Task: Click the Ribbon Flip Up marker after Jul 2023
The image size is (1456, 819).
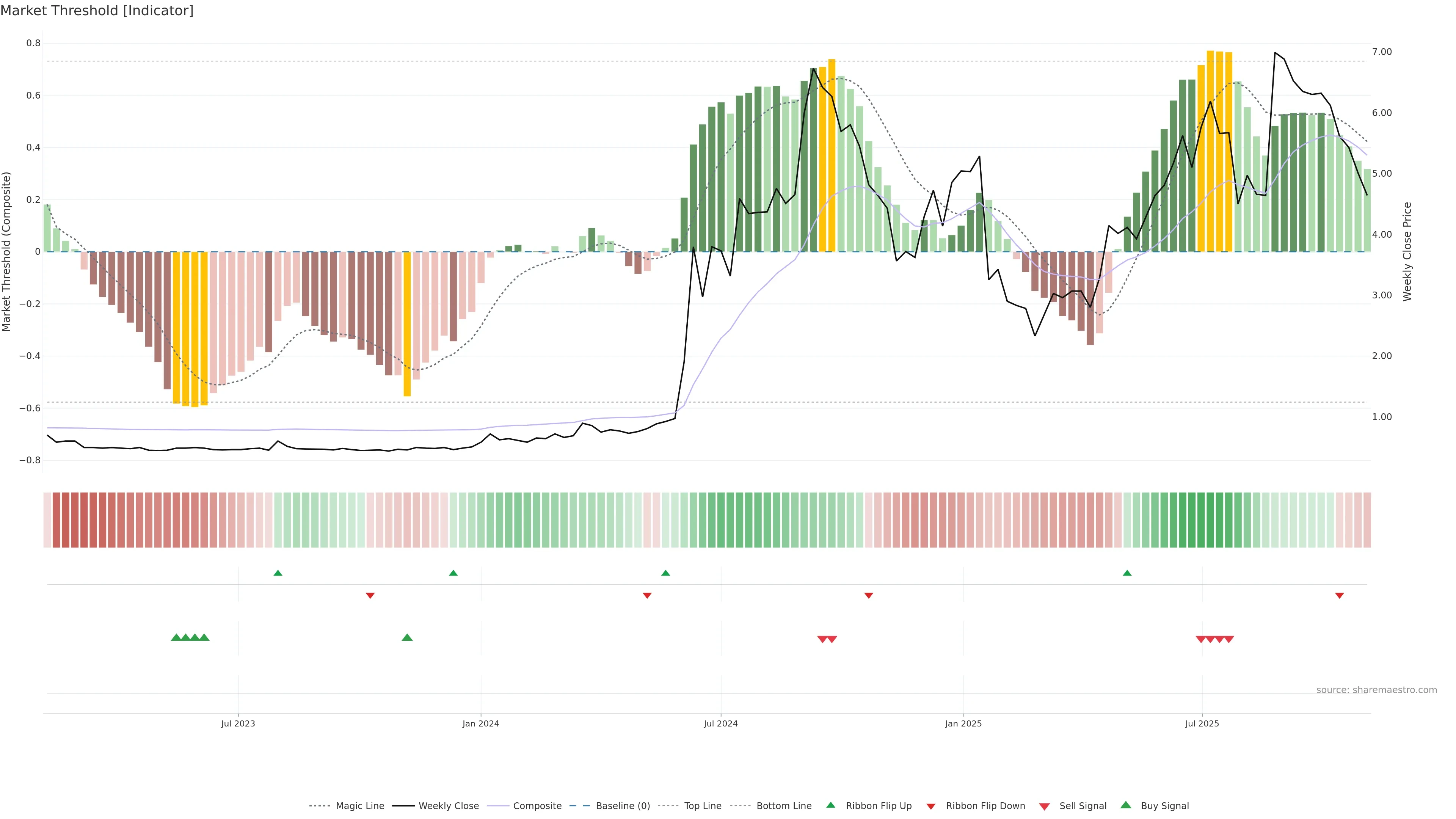Action: (278, 573)
